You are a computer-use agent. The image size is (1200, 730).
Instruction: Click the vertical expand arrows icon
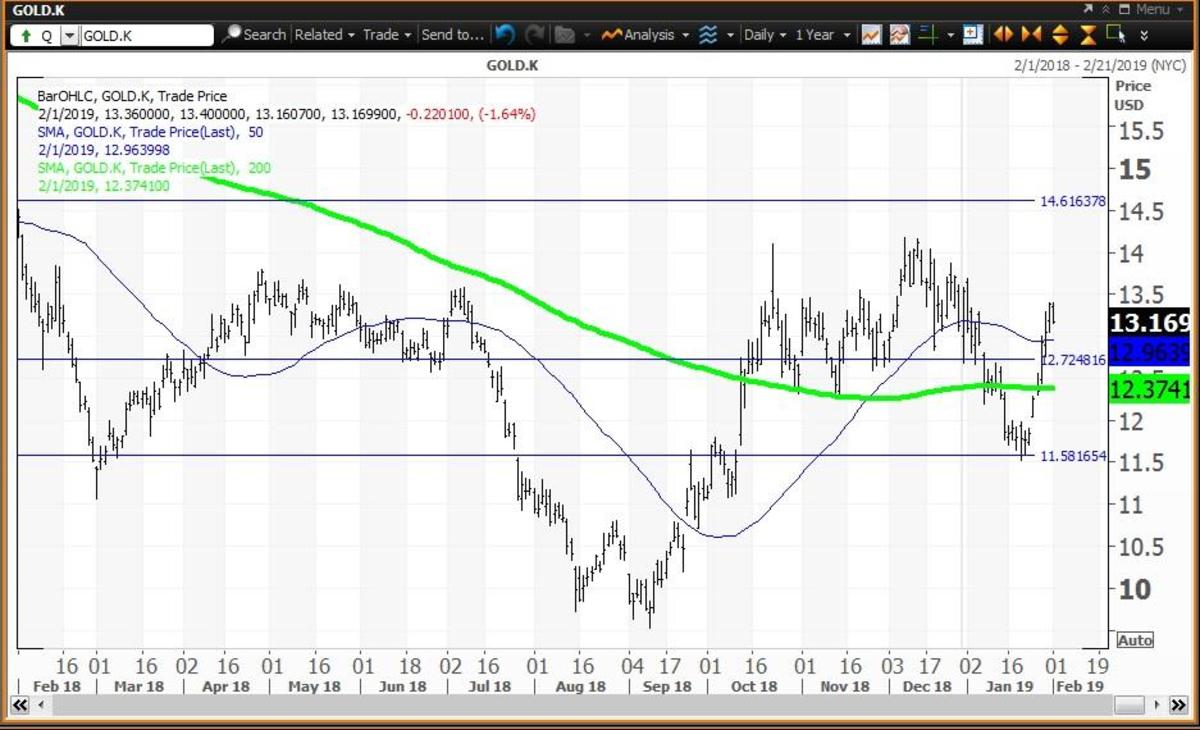click(x=1061, y=35)
